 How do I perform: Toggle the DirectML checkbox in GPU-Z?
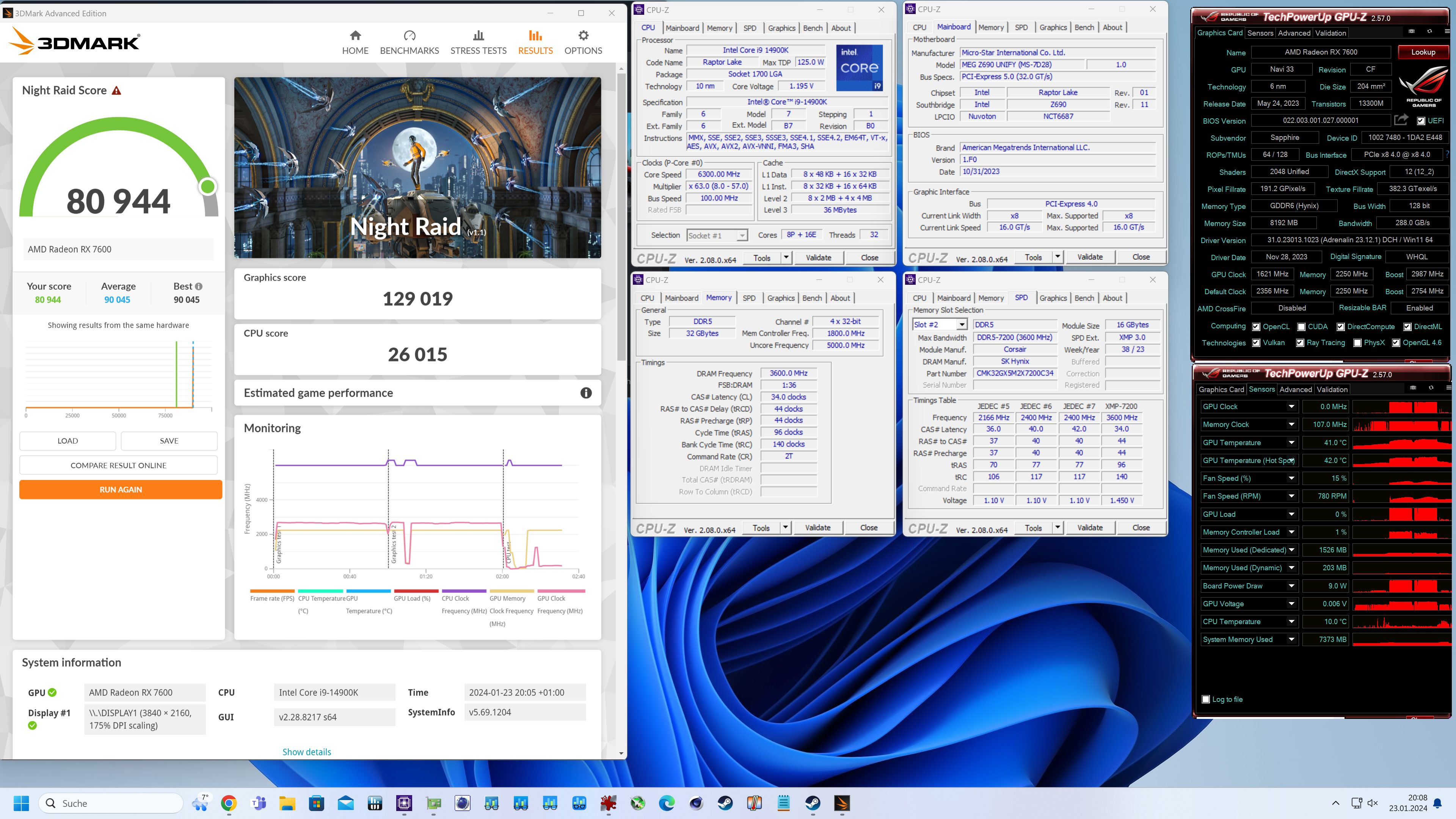coord(1407,327)
